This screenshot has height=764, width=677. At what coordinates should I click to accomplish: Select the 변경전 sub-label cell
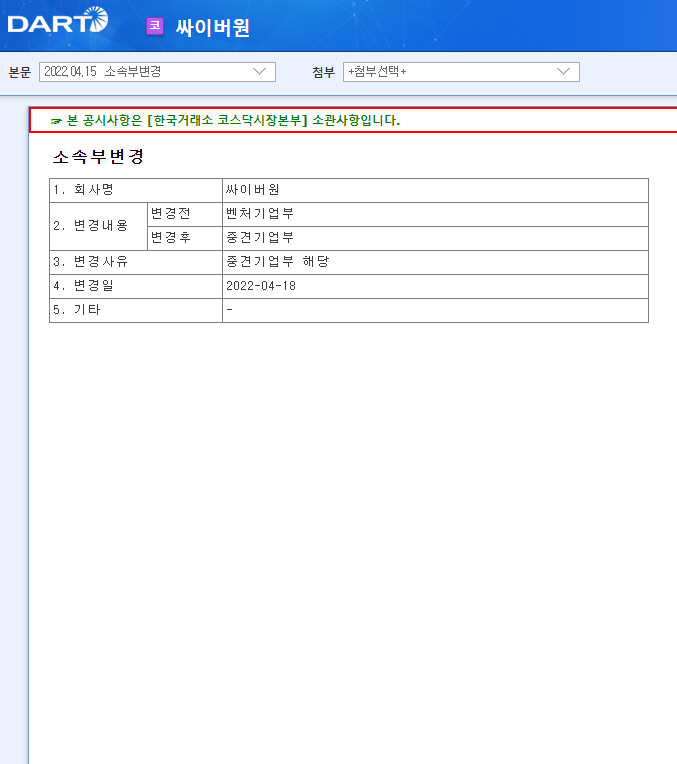point(185,214)
